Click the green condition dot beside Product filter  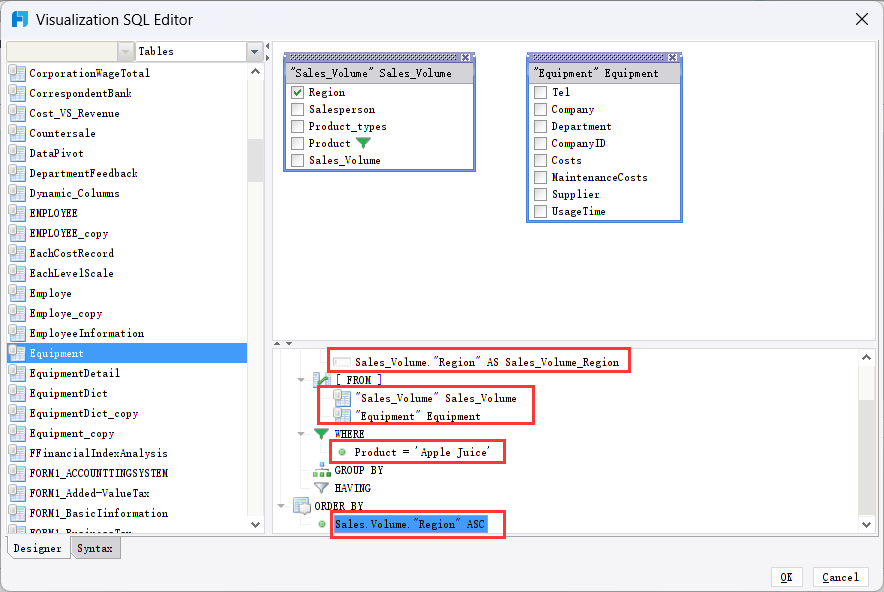(x=342, y=452)
